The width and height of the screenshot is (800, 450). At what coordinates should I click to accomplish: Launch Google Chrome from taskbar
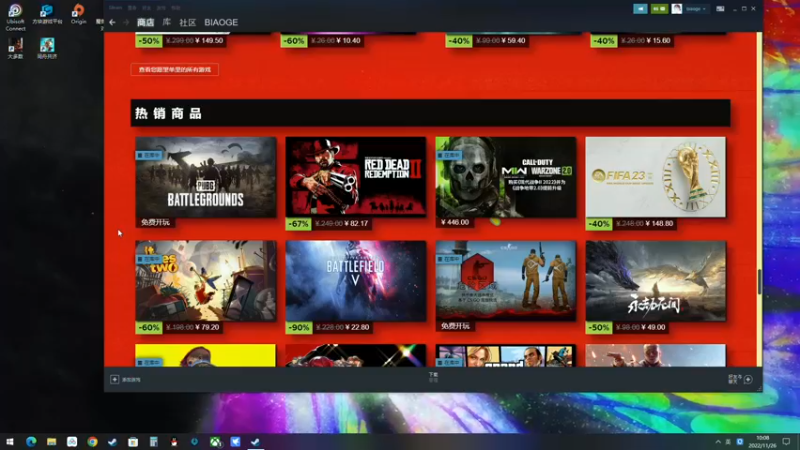(92, 441)
